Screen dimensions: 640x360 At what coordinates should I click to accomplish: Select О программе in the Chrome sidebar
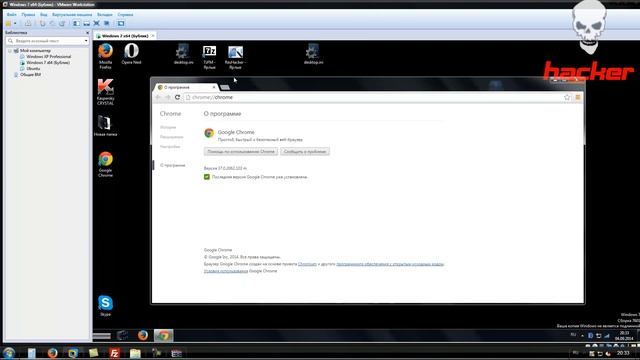173,165
